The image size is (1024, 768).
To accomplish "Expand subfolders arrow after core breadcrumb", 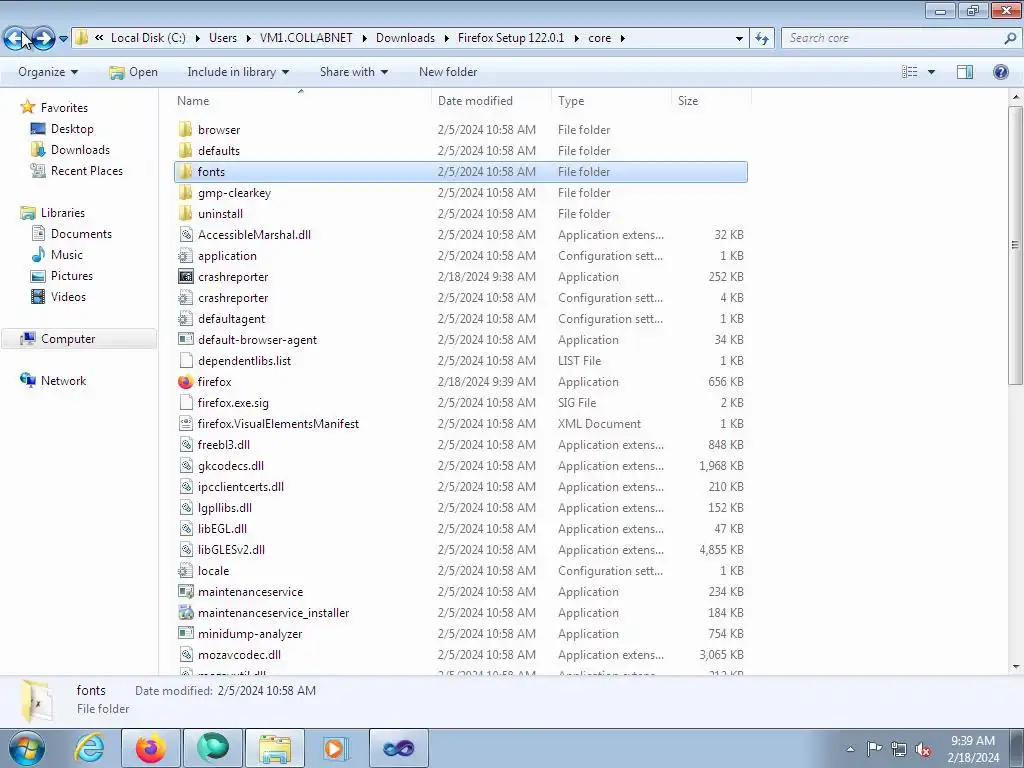I will (x=622, y=39).
